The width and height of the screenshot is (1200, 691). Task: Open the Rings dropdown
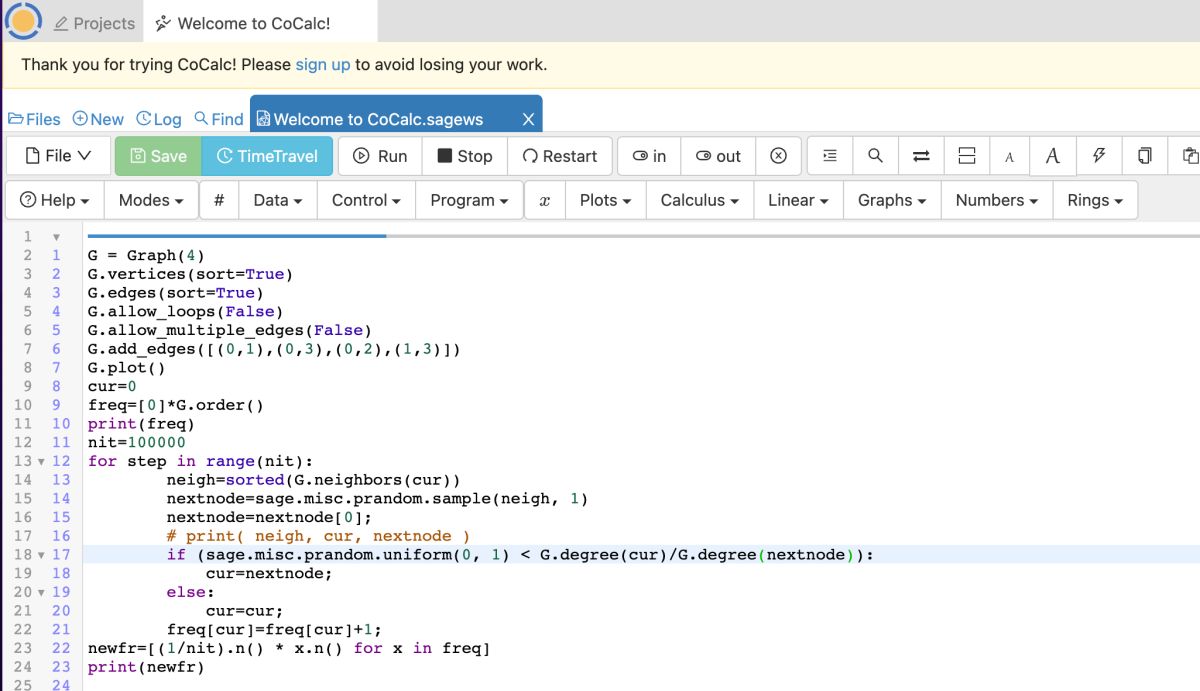coord(1095,200)
